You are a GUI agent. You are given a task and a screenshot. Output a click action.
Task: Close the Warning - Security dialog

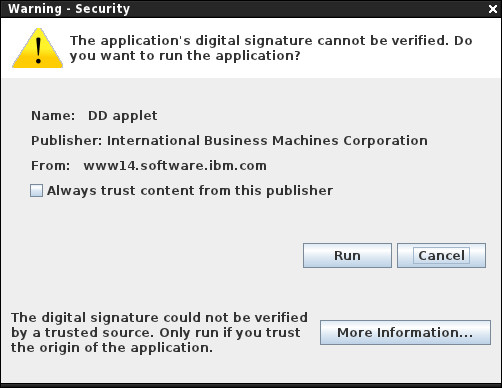[x=493, y=9]
